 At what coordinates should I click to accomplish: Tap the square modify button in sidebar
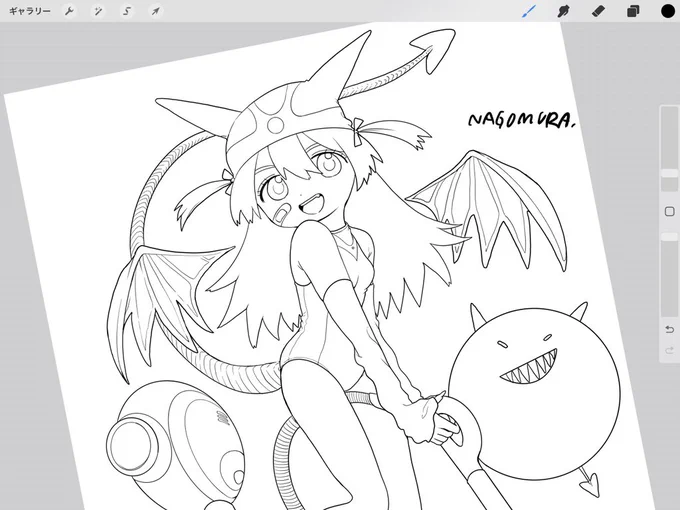tap(669, 211)
